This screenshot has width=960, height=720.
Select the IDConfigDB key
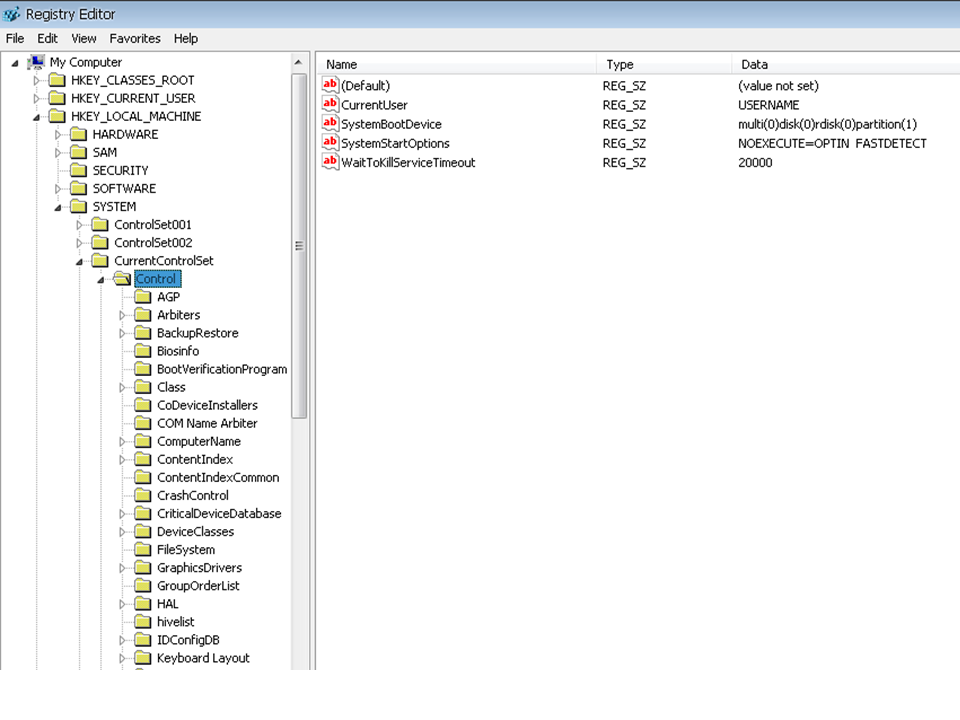[x=188, y=640]
